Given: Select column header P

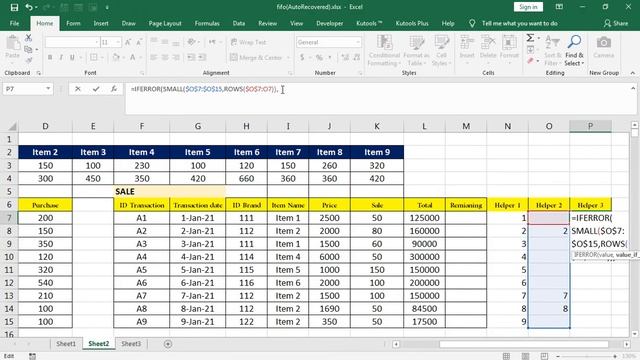Looking at the screenshot, I should [x=590, y=126].
